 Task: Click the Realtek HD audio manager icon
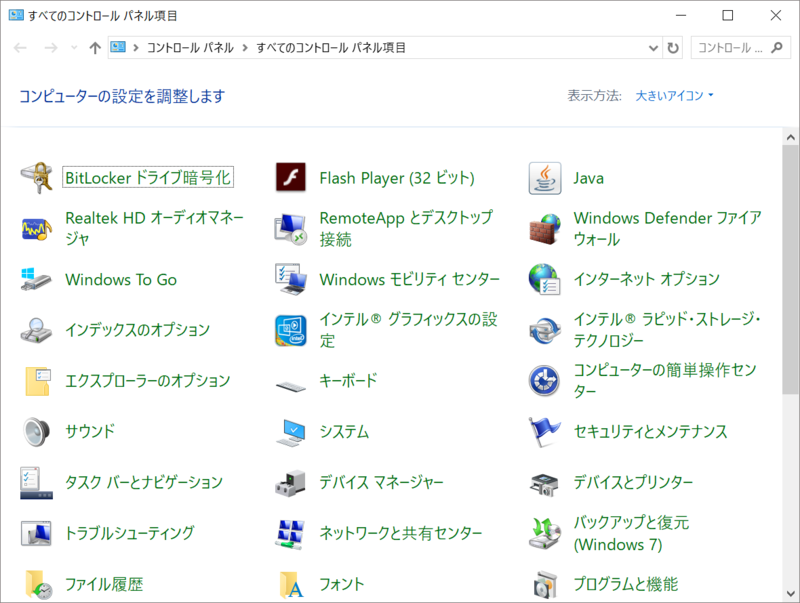click(36, 229)
